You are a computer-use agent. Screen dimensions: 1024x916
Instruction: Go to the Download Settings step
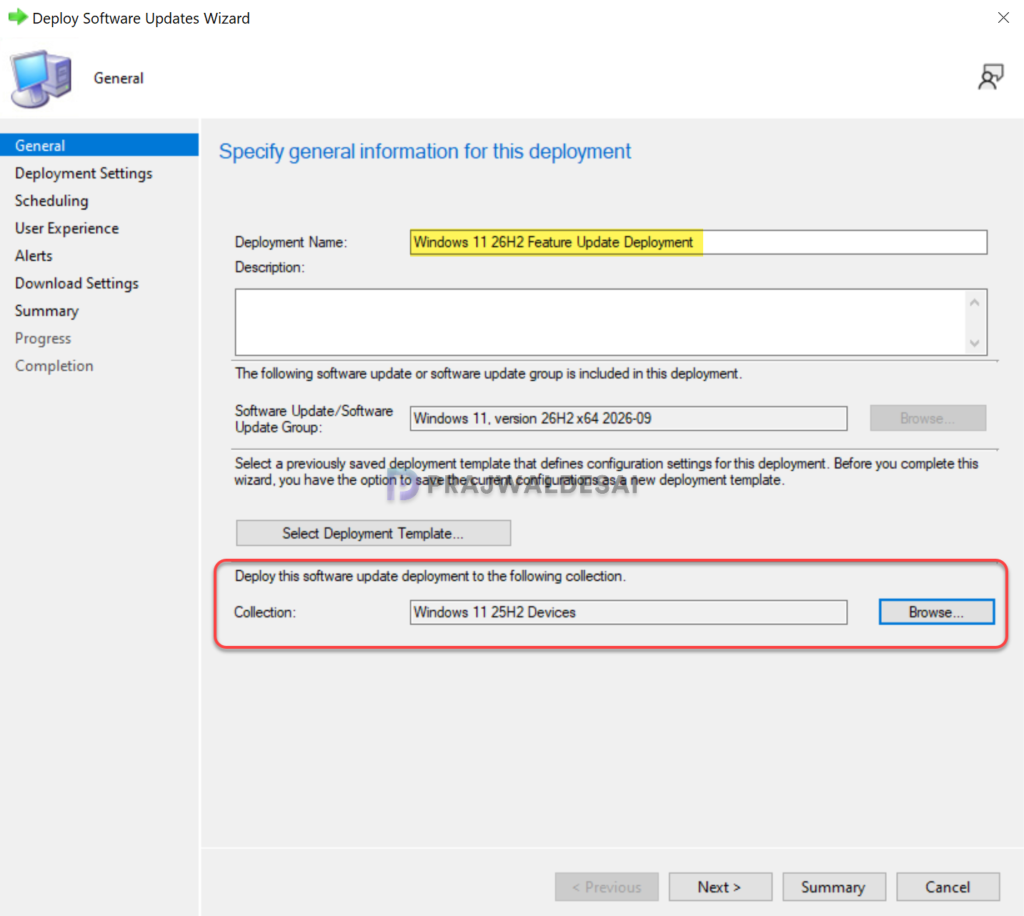pyautogui.click(x=76, y=283)
